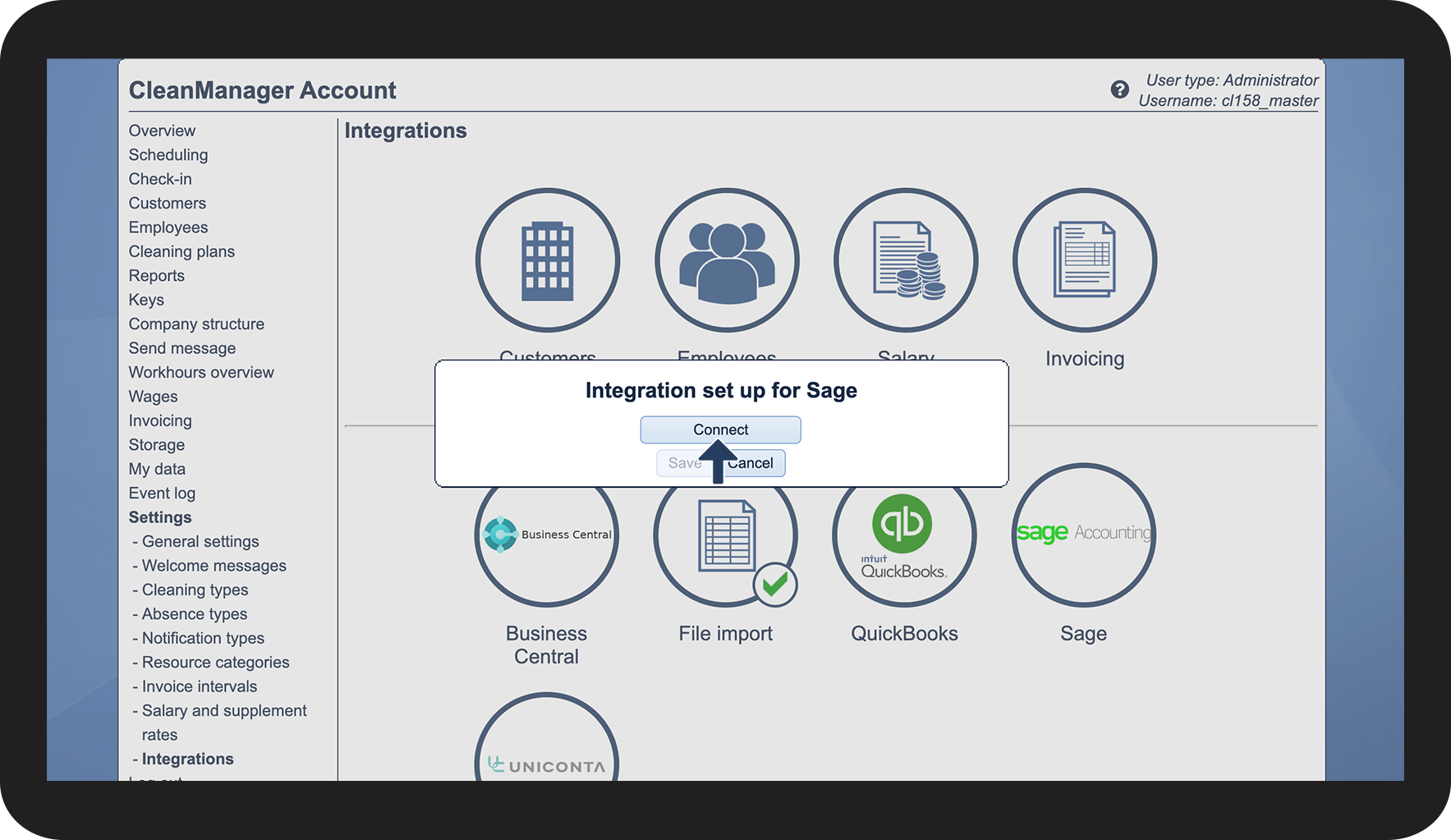Cancel the Sage integration dialog
This screenshot has width=1451, height=840.
(754, 463)
